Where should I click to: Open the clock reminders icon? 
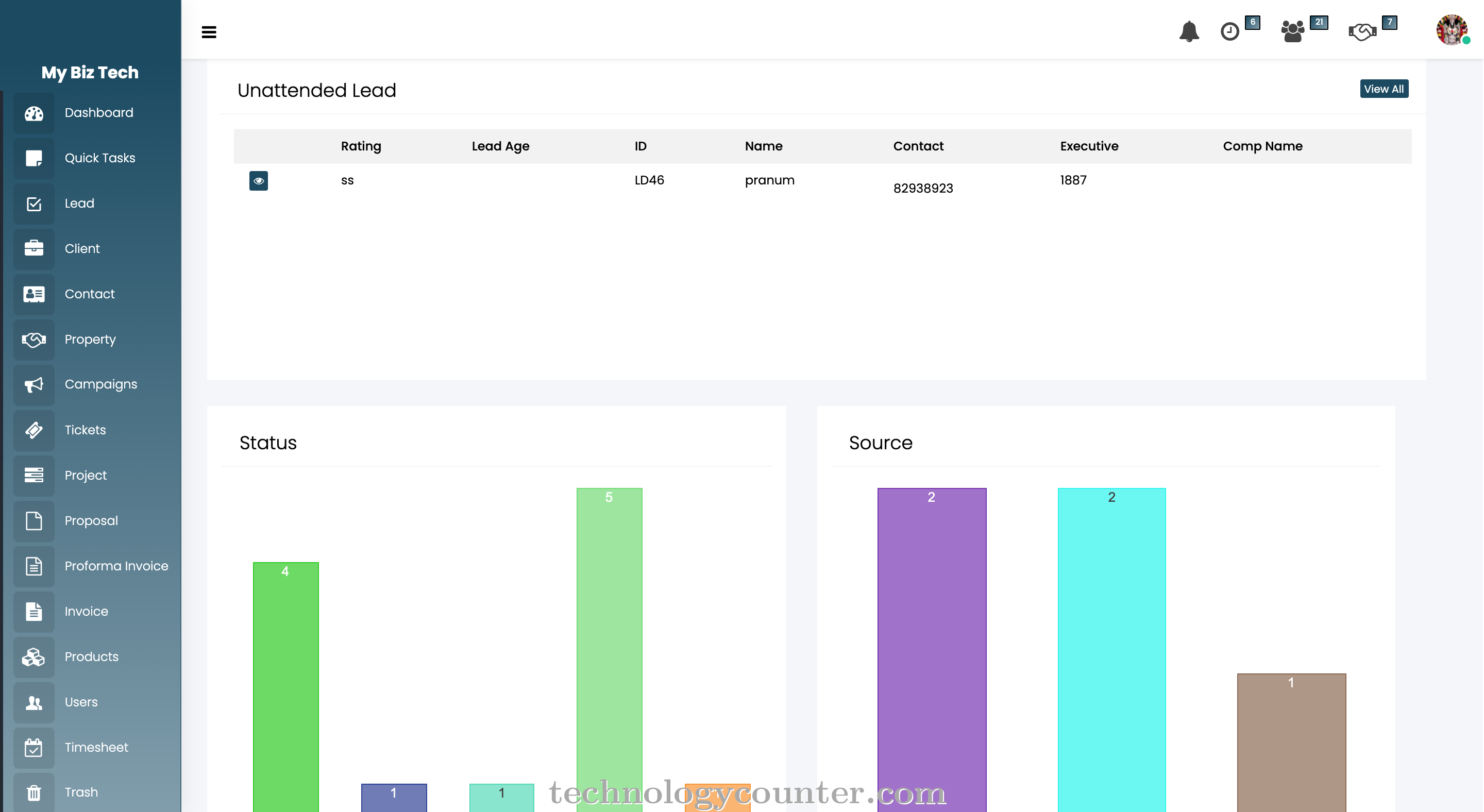[1230, 31]
